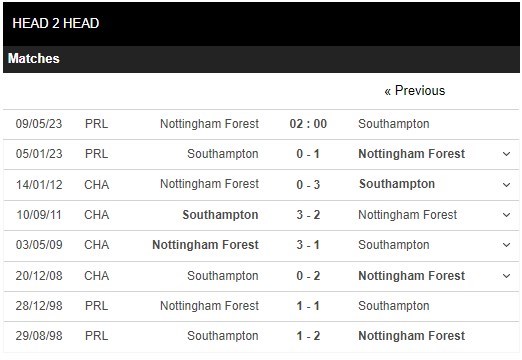Image resolution: width=522 pixels, height=360 pixels.
Task: Open Southampton in the 09/05/23 fixture
Action: (x=394, y=124)
